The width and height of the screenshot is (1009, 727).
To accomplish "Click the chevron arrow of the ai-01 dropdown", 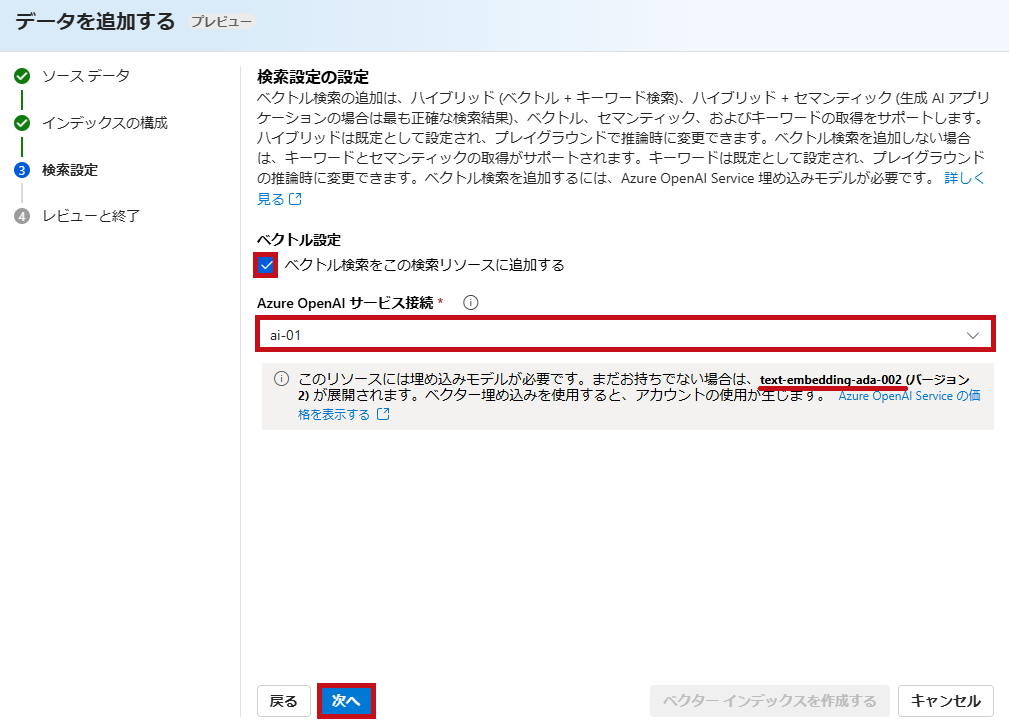I will (972, 335).
